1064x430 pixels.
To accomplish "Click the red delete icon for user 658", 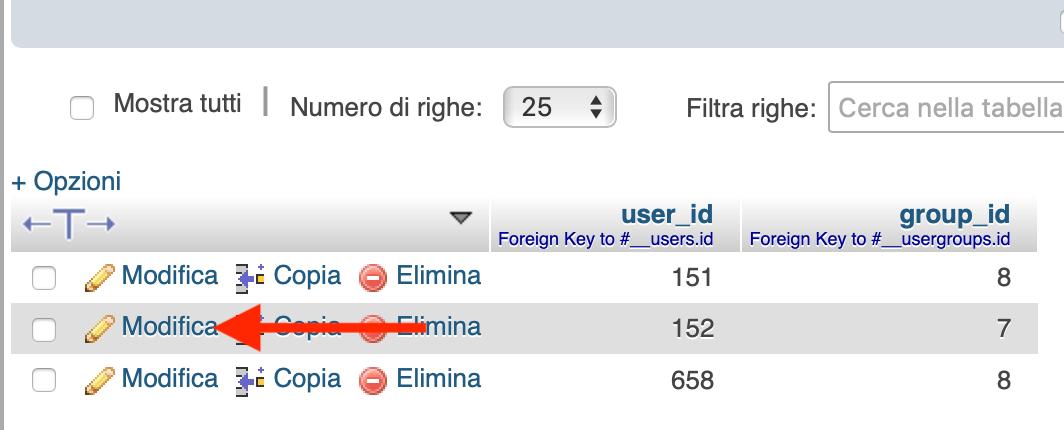I will (373, 380).
